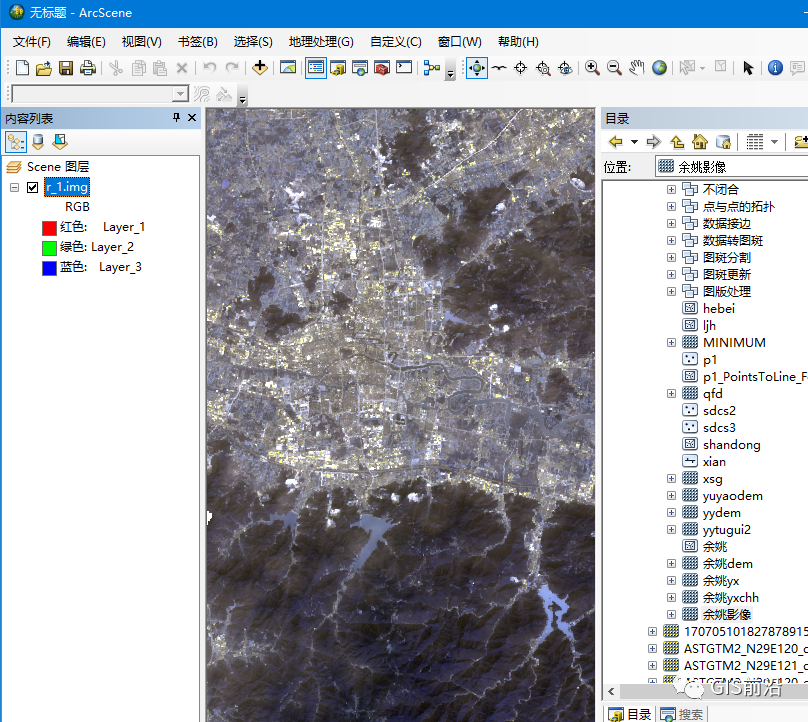Go to Home folder in catalog
This screenshot has height=722, width=808.
pos(700,142)
